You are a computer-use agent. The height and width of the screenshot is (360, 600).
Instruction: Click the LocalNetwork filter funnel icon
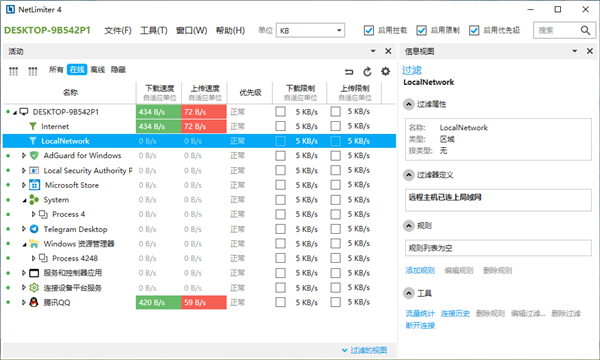pyautogui.click(x=33, y=141)
